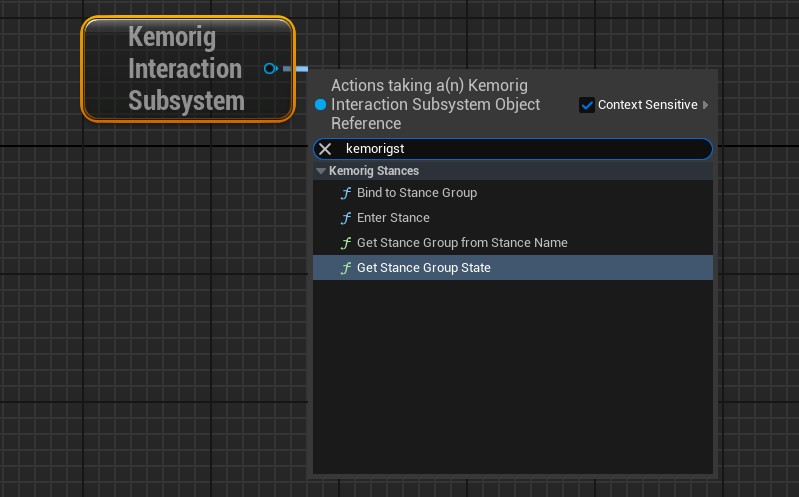Click the green function icon for Get Stance Group from Stance Name
Viewport: 799px width, 497px height.
click(x=346, y=243)
